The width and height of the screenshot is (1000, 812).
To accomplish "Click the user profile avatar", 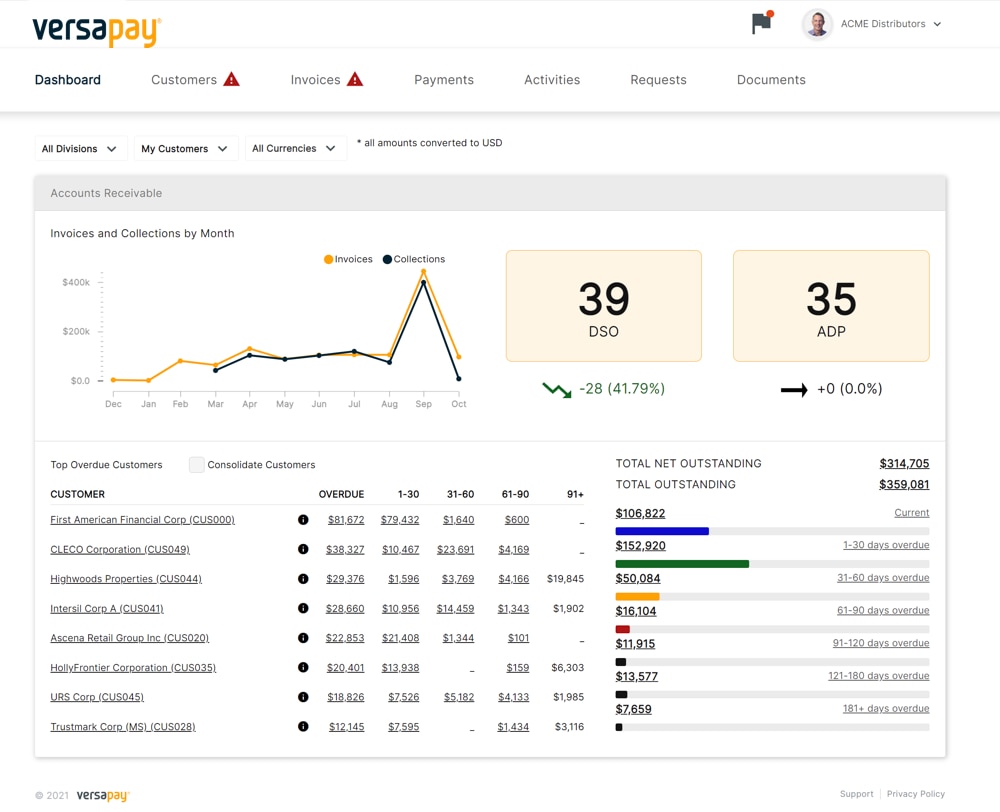I will 817,24.
